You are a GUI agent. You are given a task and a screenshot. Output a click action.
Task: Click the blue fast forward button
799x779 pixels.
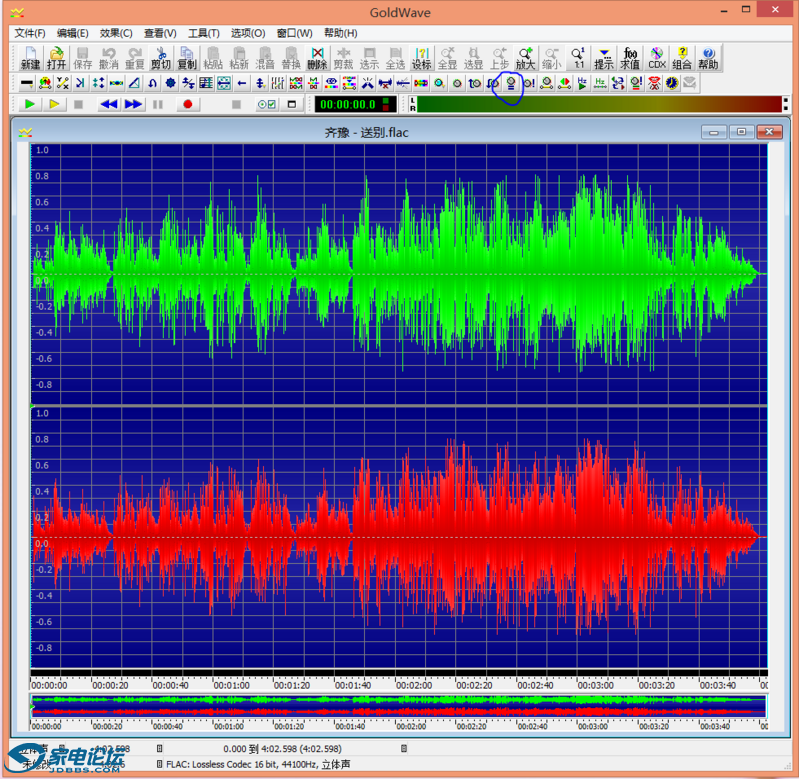[133, 104]
